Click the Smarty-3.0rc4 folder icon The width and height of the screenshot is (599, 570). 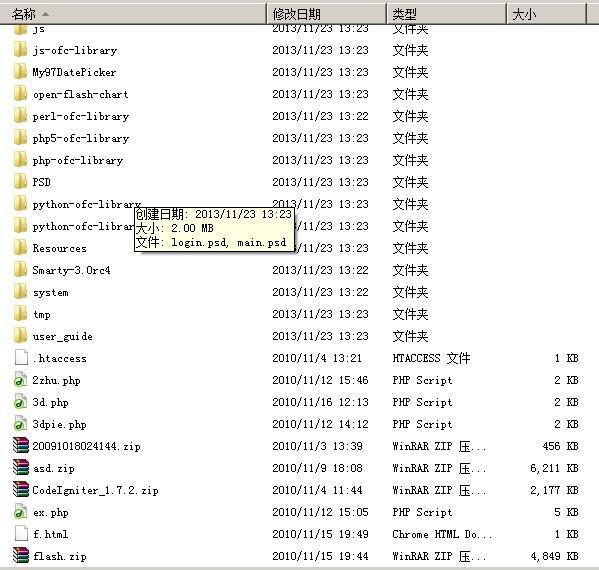(x=20, y=270)
